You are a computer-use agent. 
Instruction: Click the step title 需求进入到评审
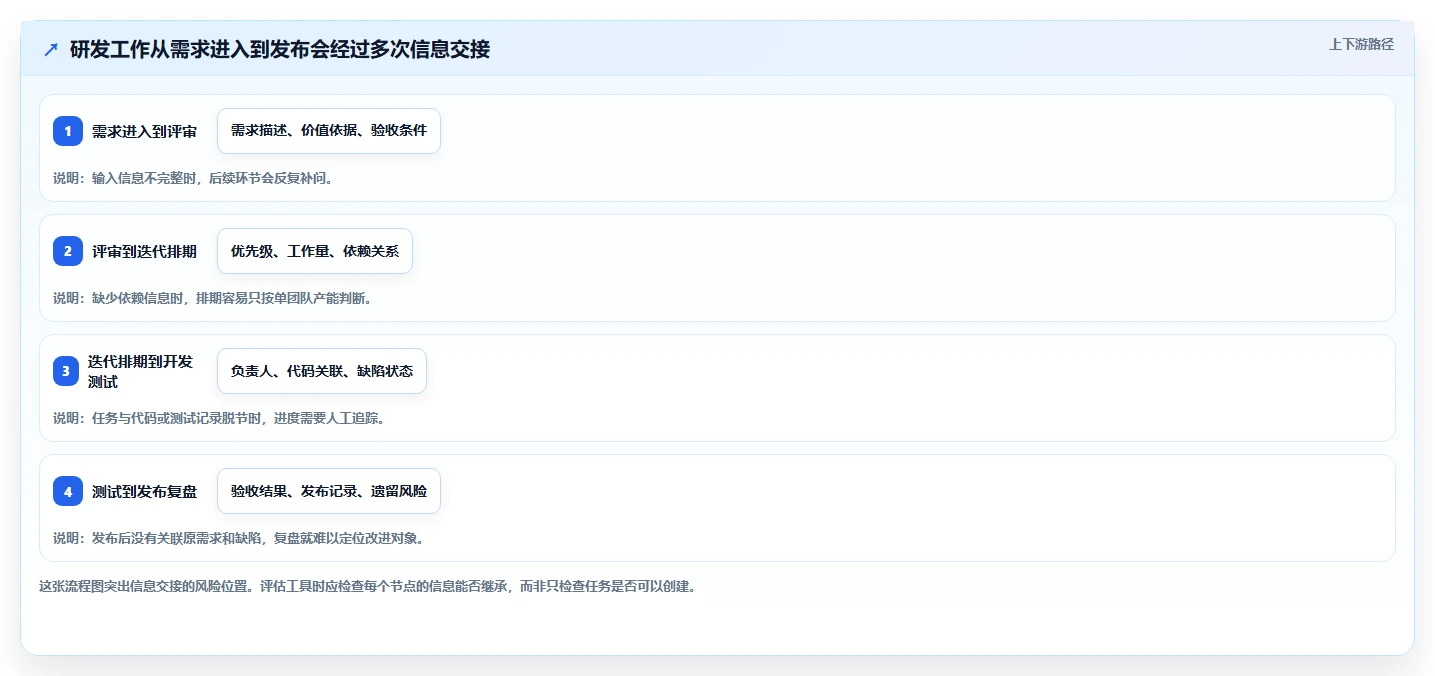[x=144, y=131]
